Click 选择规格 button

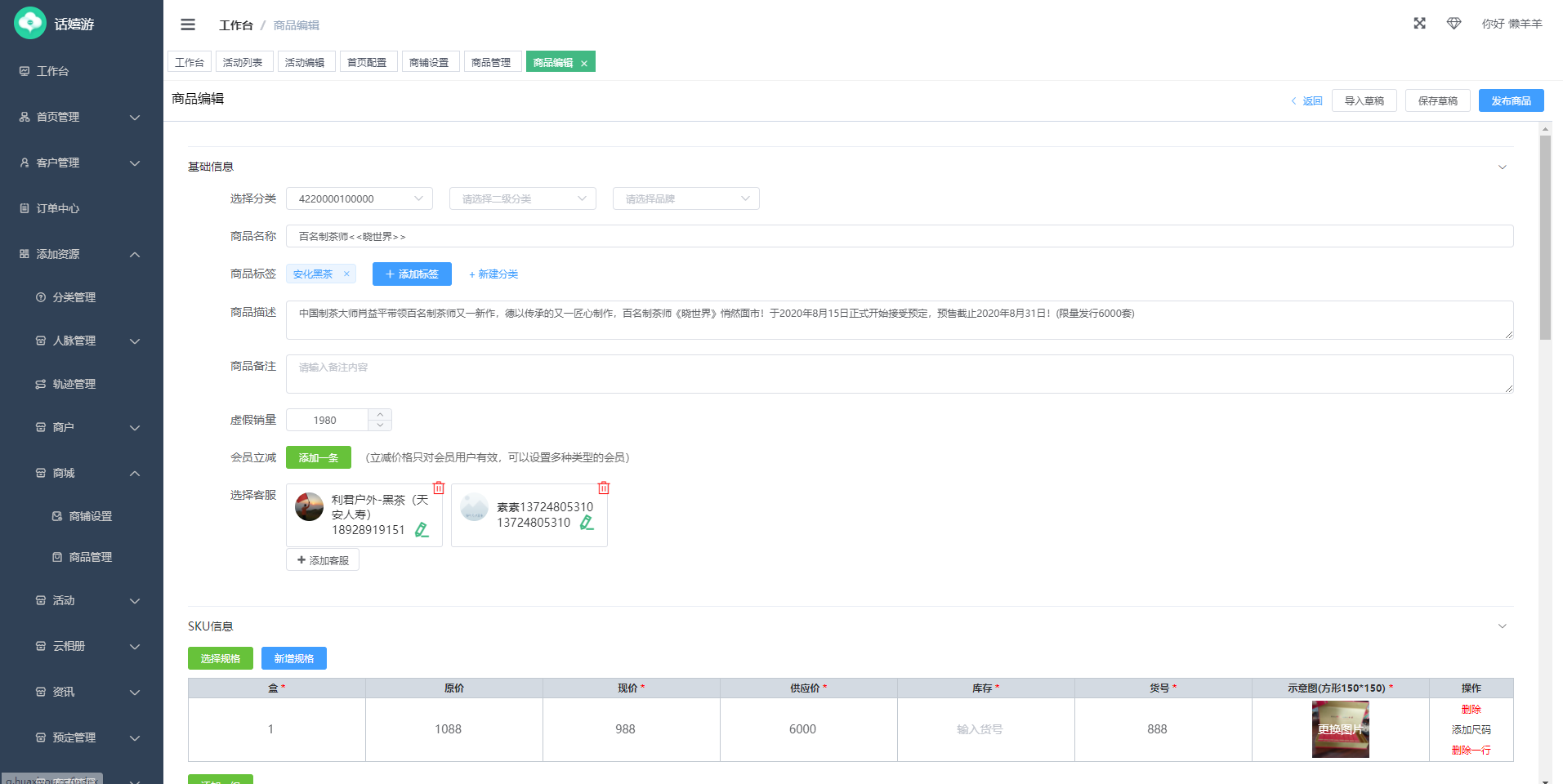pyautogui.click(x=221, y=658)
